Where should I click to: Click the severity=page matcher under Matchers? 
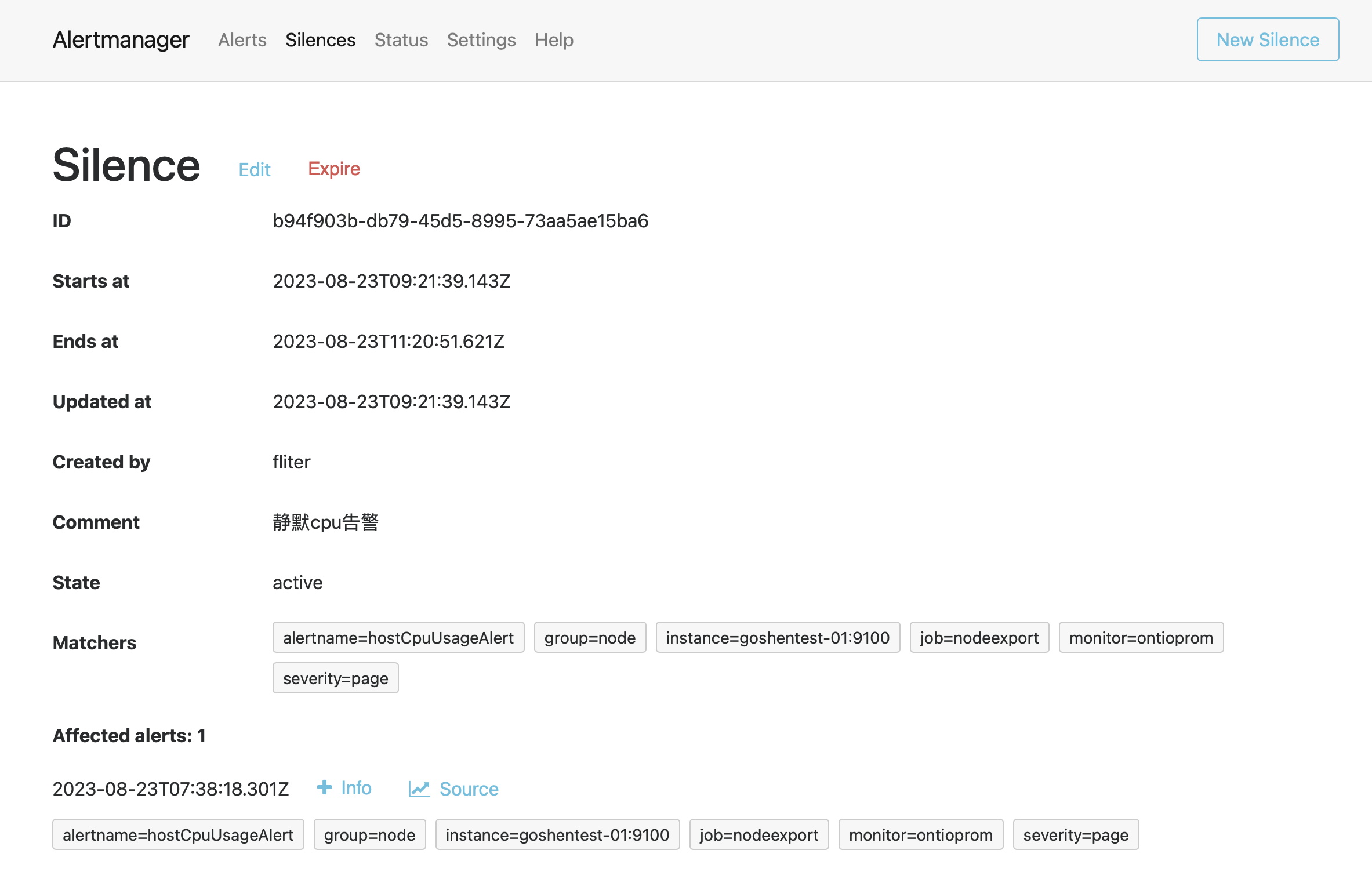point(335,678)
